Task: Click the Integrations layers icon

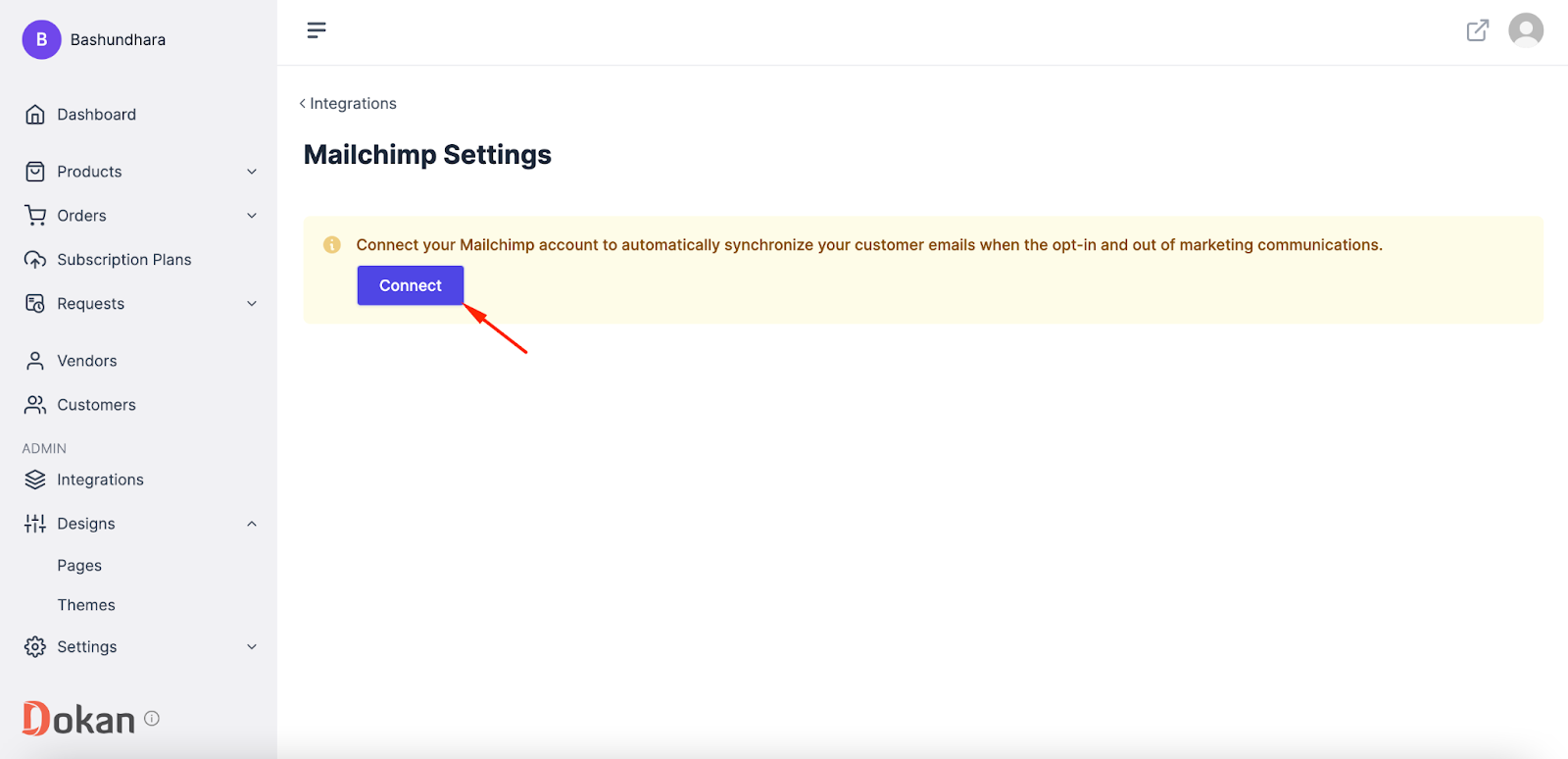Action: tap(35, 480)
